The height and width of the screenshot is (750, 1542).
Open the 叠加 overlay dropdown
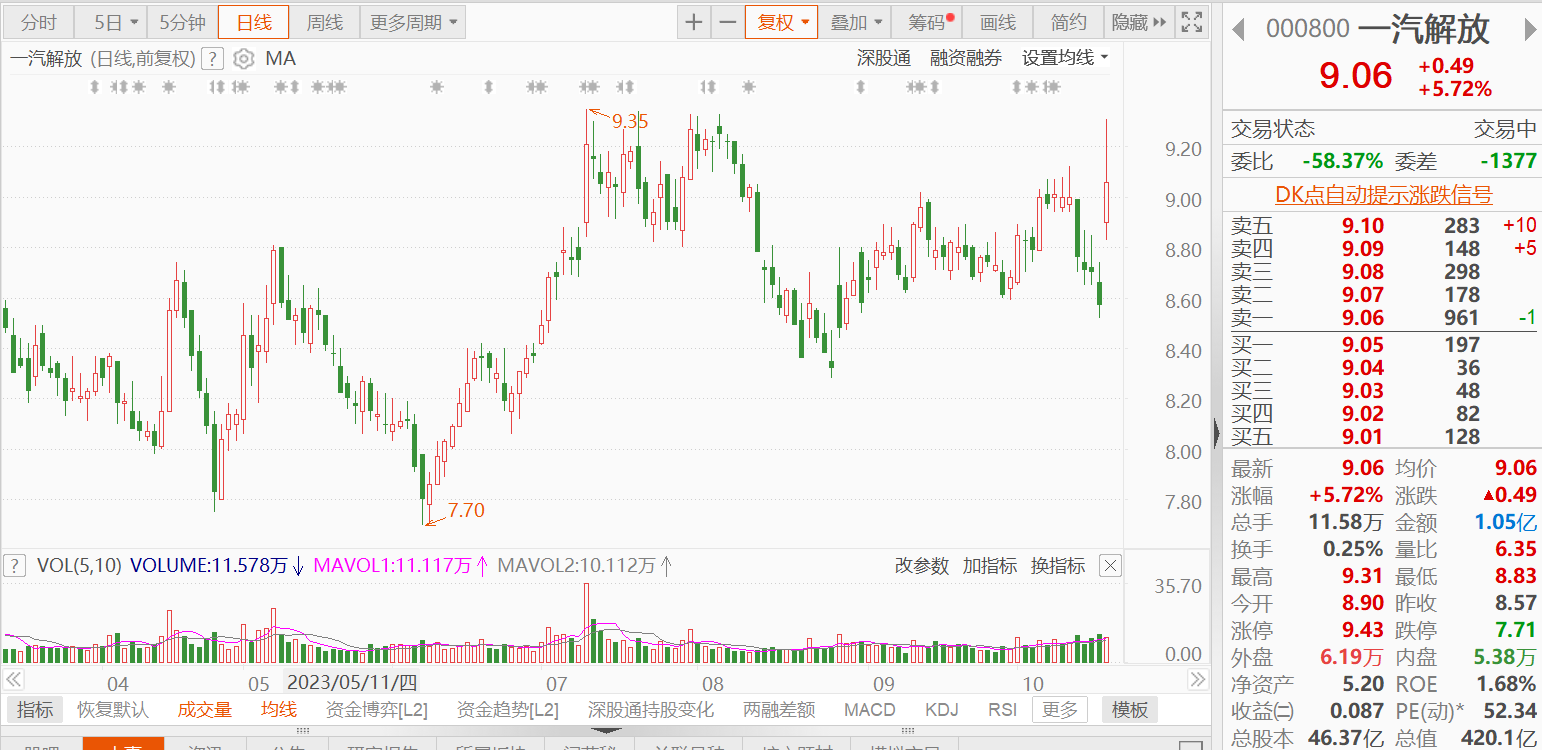(x=856, y=22)
